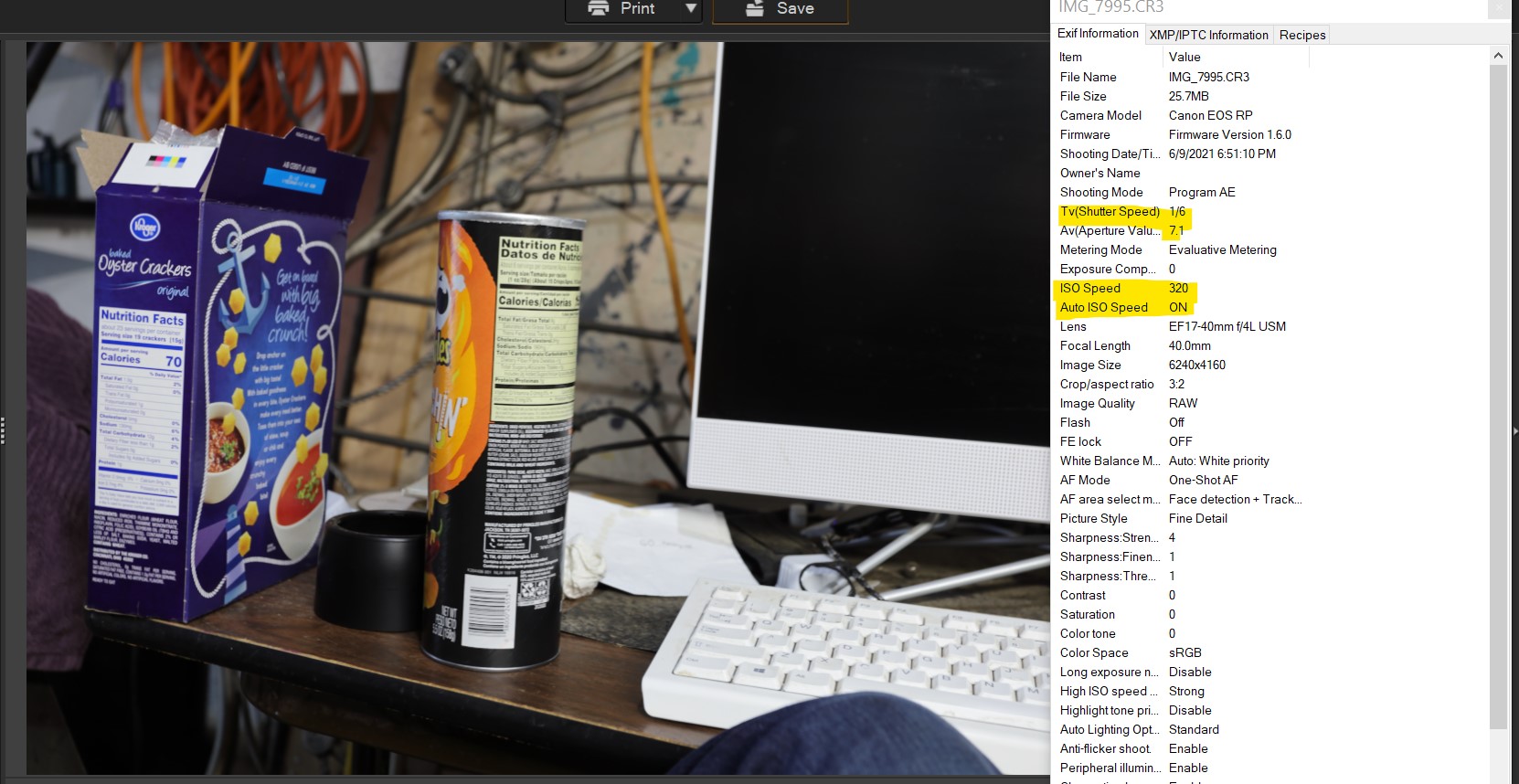
Task: Close the IMG_7995.CR3 info window
Action: [1498, 7]
